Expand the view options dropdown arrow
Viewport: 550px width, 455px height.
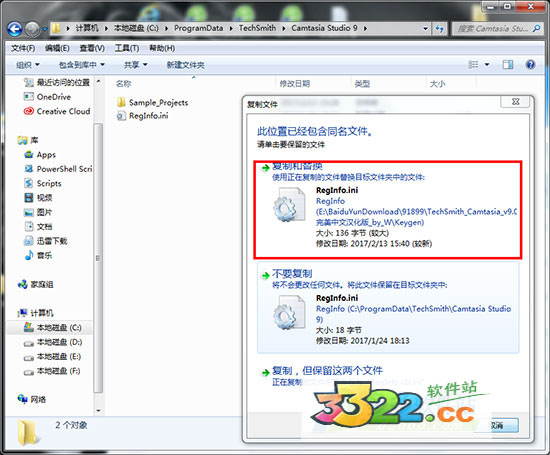point(487,65)
